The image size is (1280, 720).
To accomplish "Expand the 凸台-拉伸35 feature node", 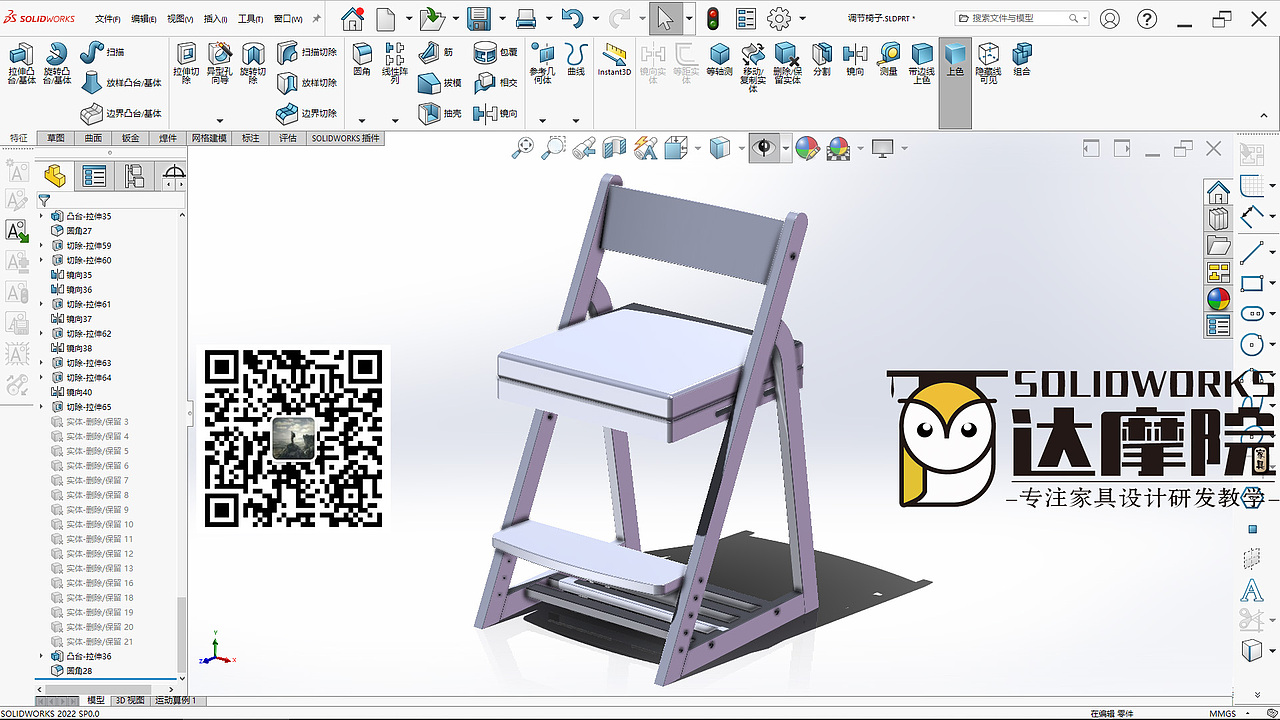I will [42, 216].
